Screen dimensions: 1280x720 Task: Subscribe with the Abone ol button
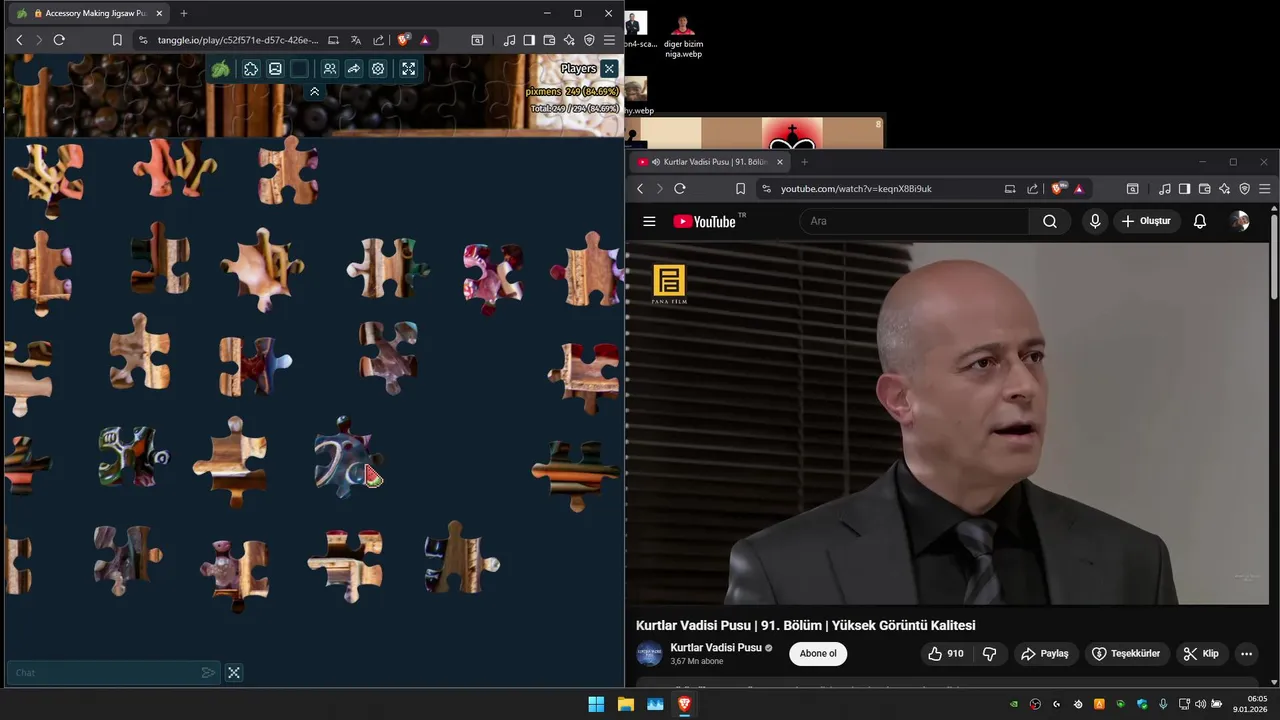point(818,654)
